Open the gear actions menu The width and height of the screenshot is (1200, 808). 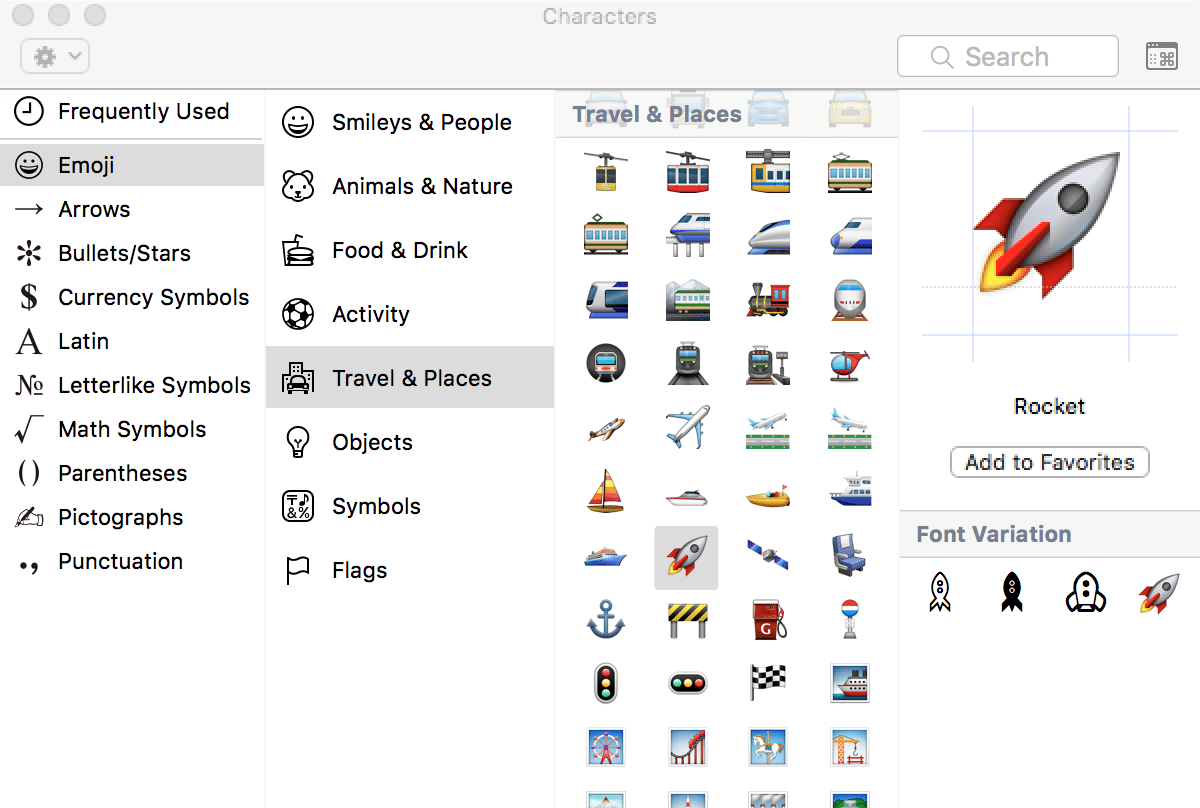pos(54,55)
